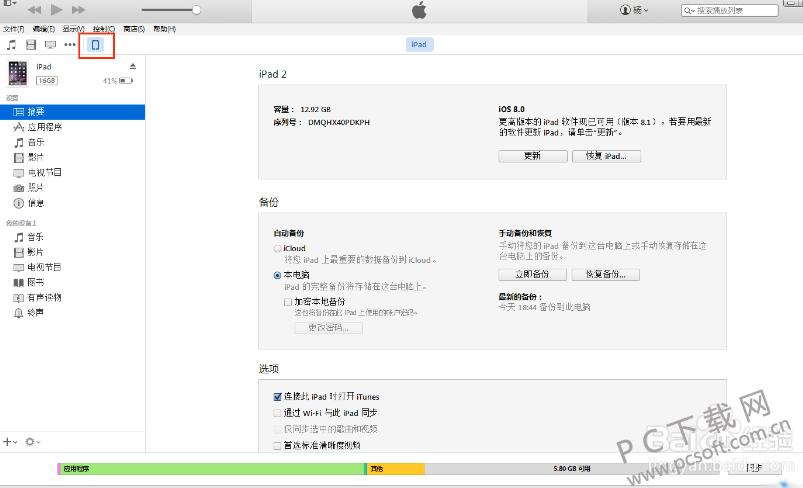Switch to Movies library toolbar icon
This screenshot has width=803, height=488.
point(31,45)
